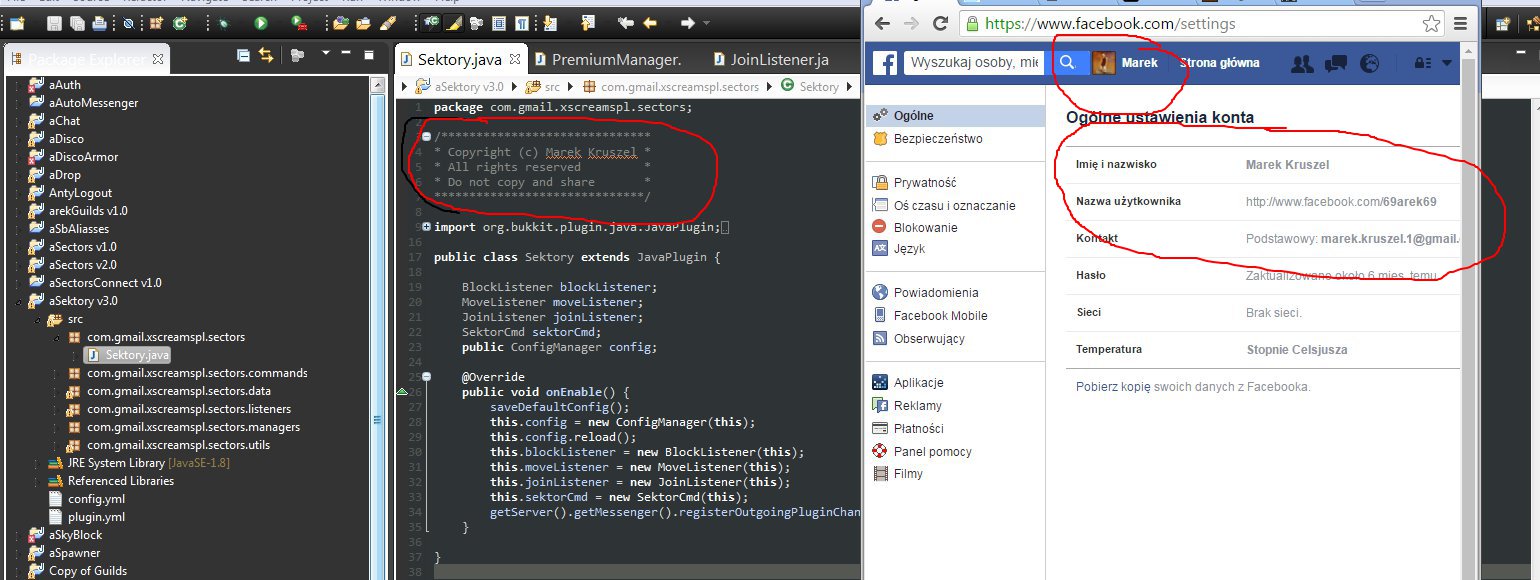Fold the onEnable method
This screenshot has height=580, width=1540.
[427, 377]
